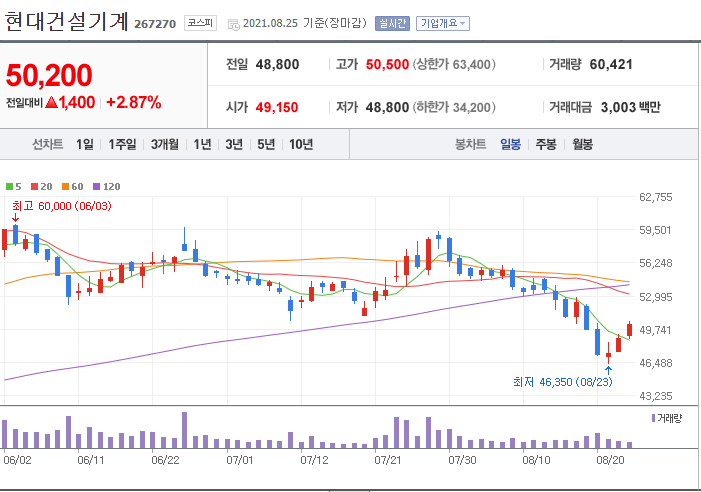This screenshot has height=492, width=701.
Task: Click the 최고 60,000 (06/03) high marker
Action: tap(62, 206)
